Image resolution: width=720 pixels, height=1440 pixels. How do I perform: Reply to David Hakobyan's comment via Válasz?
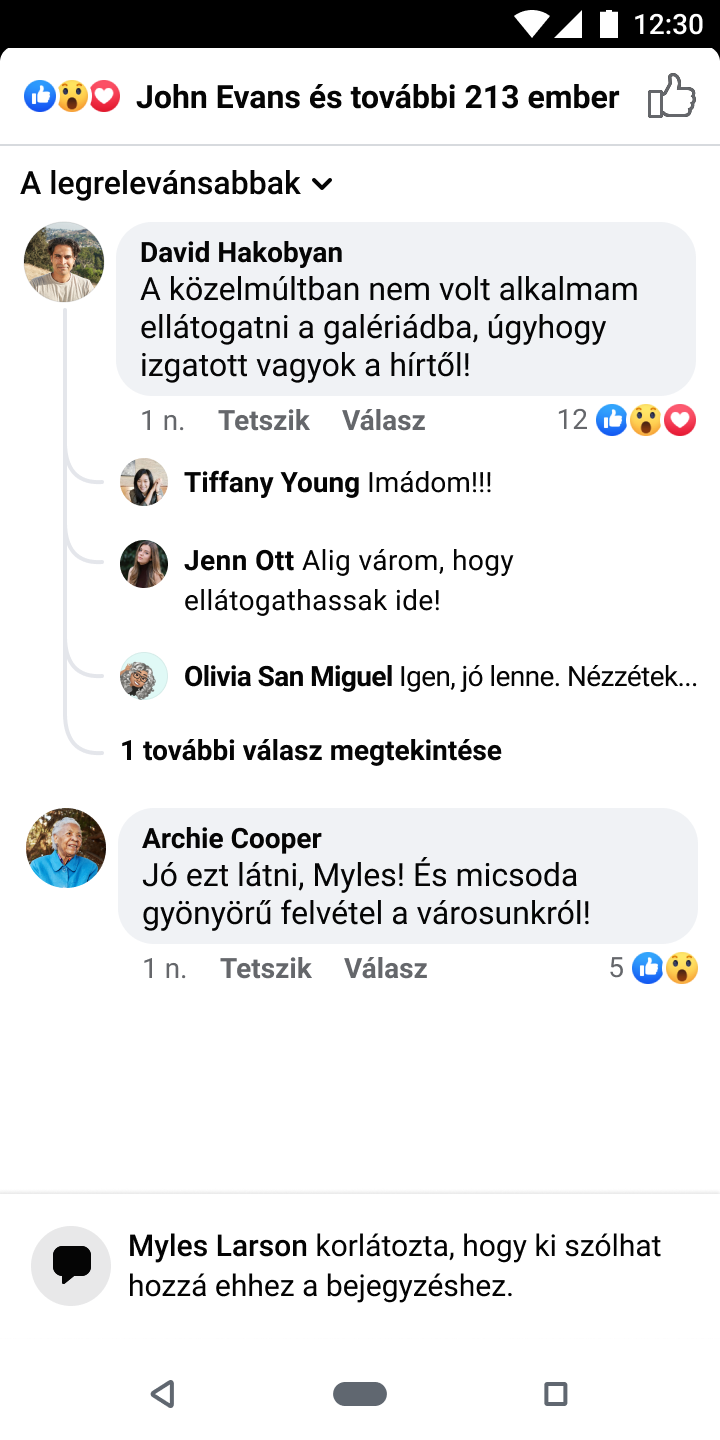384,421
